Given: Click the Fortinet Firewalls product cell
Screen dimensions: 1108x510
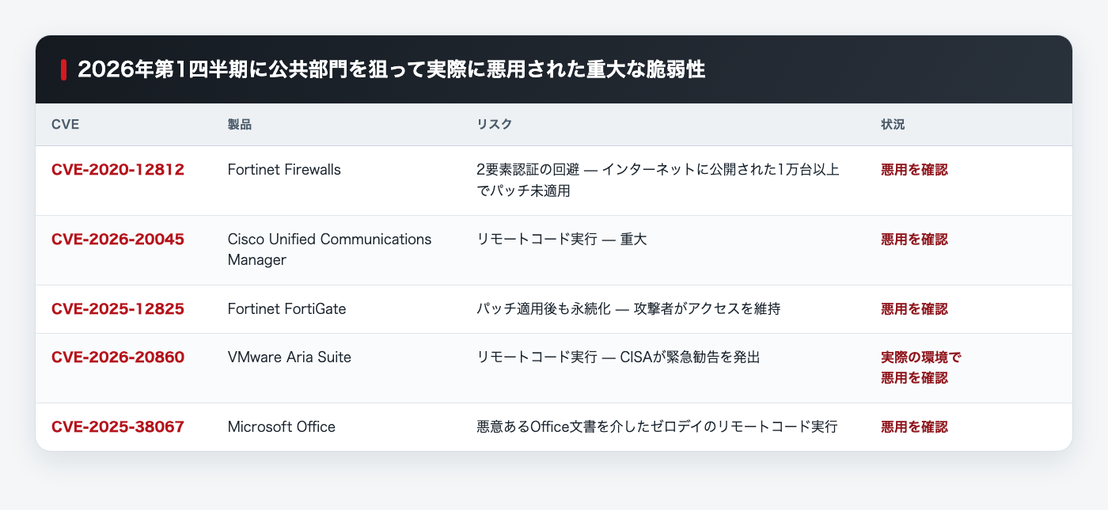Looking at the screenshot, I should pyautogui.click(x=284, y=170).
